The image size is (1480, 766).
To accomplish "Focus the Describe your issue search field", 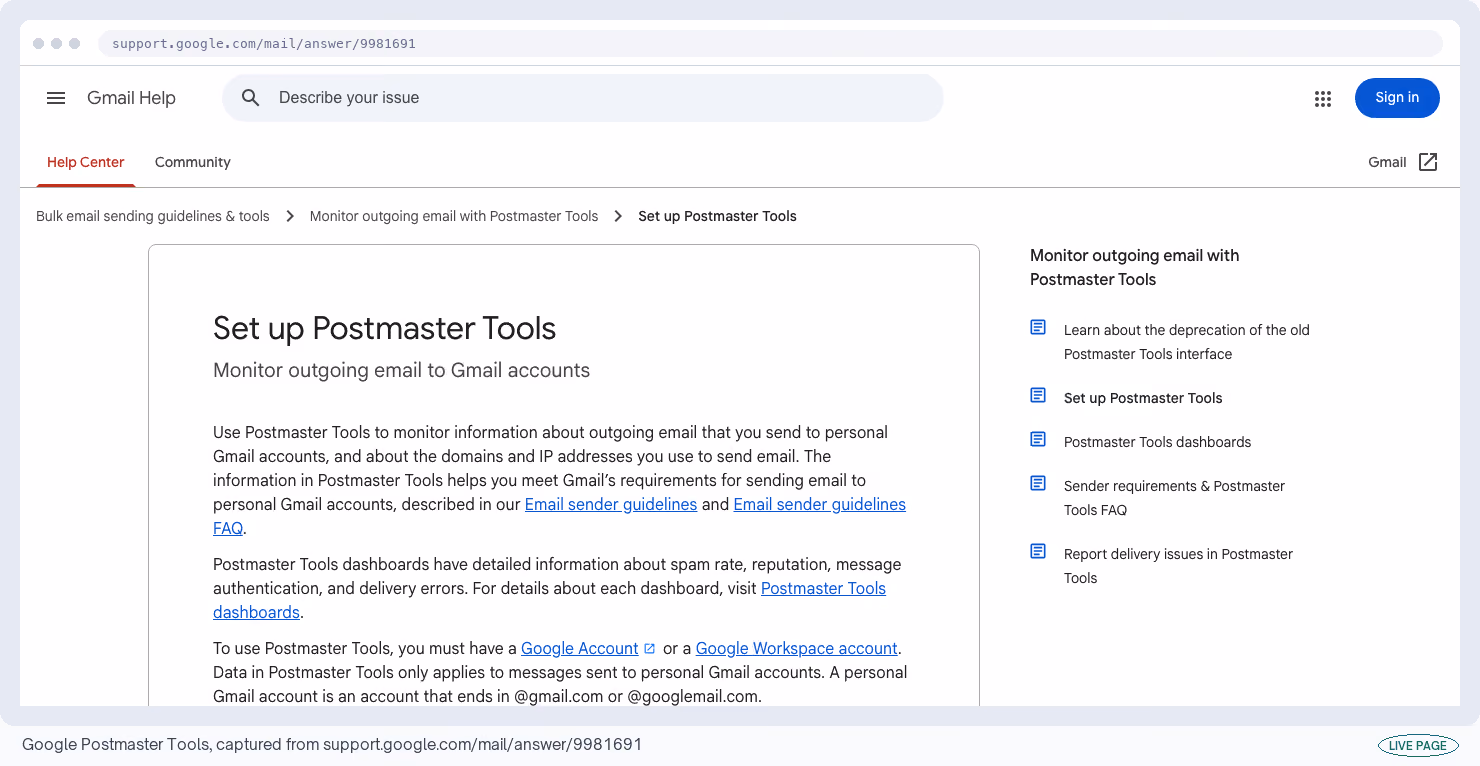I will click(583, 98).
